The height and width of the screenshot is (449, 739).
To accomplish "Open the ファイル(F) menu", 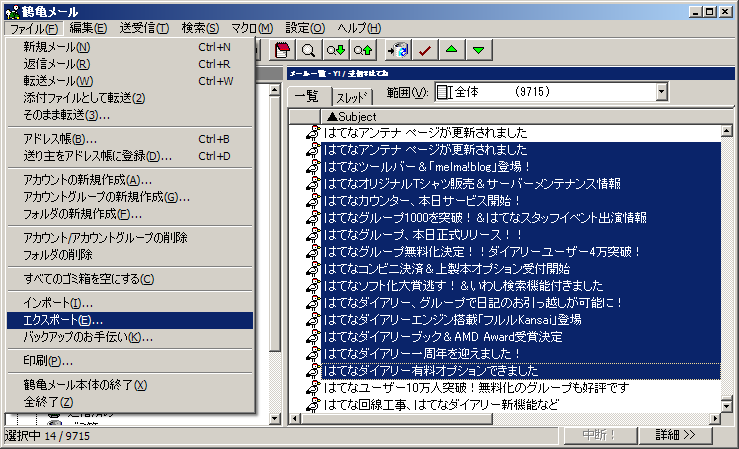I will [x=34, y=28].
